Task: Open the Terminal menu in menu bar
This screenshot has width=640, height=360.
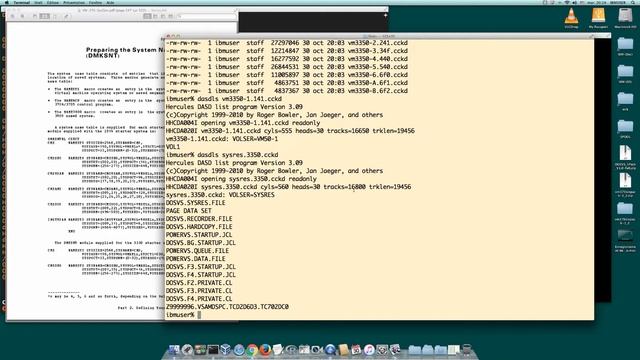Action: (21, 2)
